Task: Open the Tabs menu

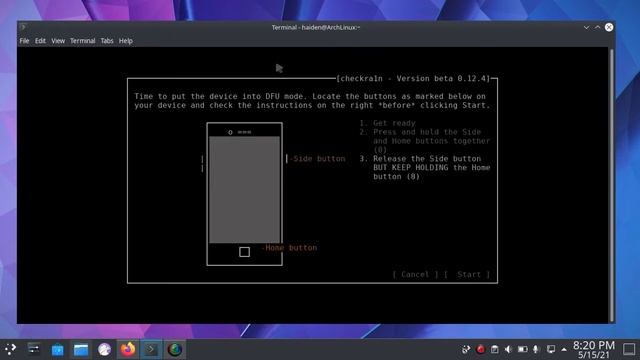Action: [x=107, y=41]
